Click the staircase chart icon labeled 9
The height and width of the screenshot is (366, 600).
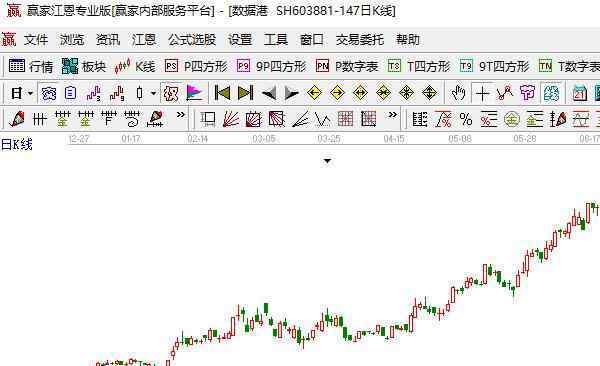[117, 93]
